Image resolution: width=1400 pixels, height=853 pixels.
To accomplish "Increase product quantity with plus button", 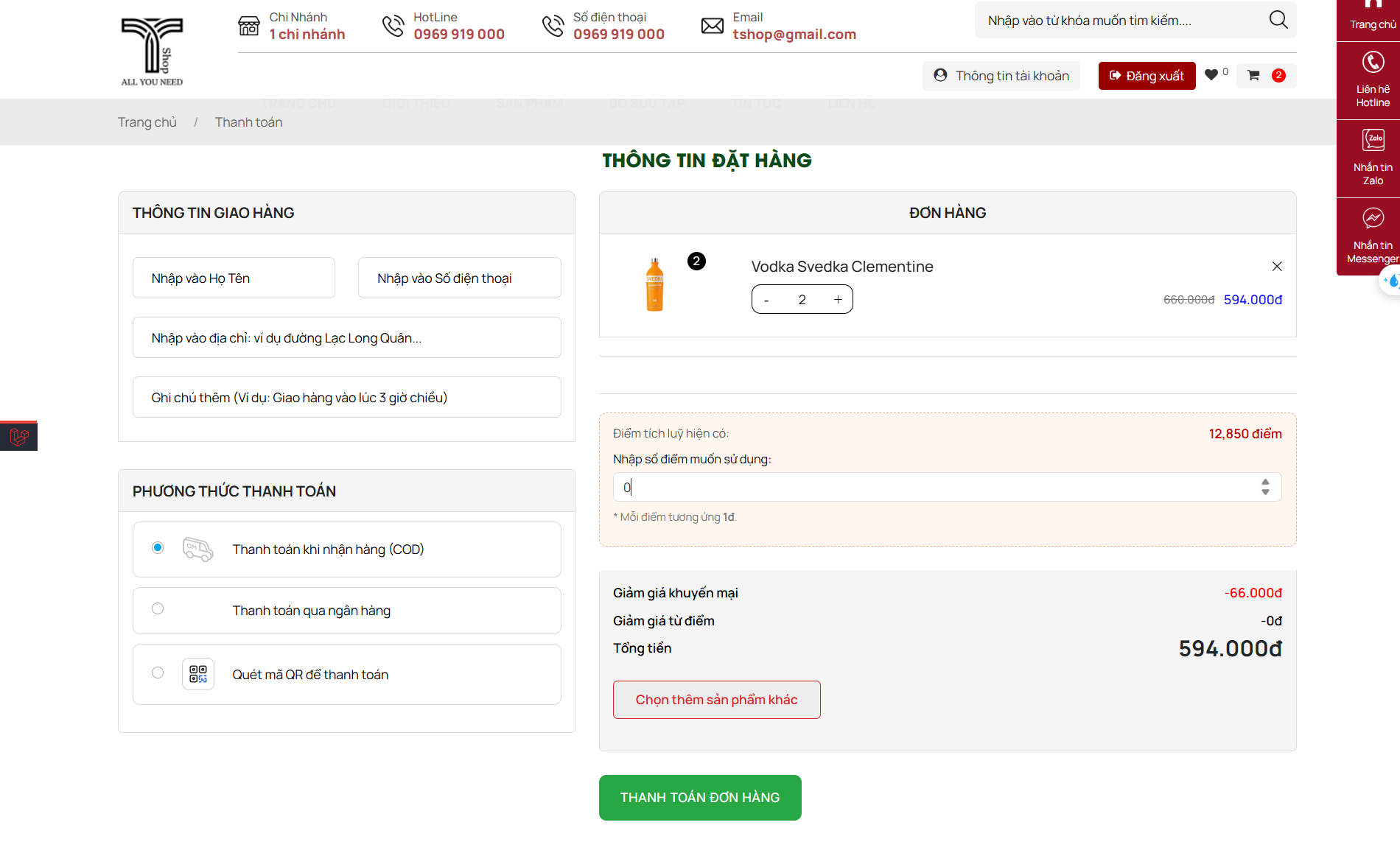I will 838,300.
